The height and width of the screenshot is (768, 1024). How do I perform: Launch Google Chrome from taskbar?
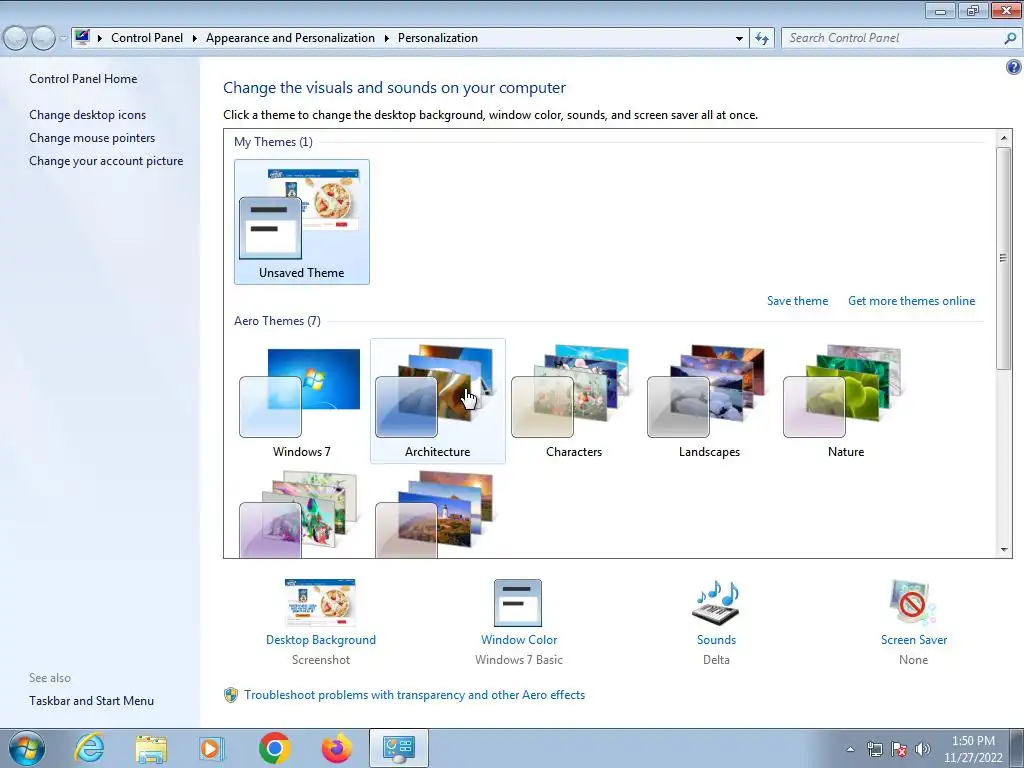click(274, 748)
